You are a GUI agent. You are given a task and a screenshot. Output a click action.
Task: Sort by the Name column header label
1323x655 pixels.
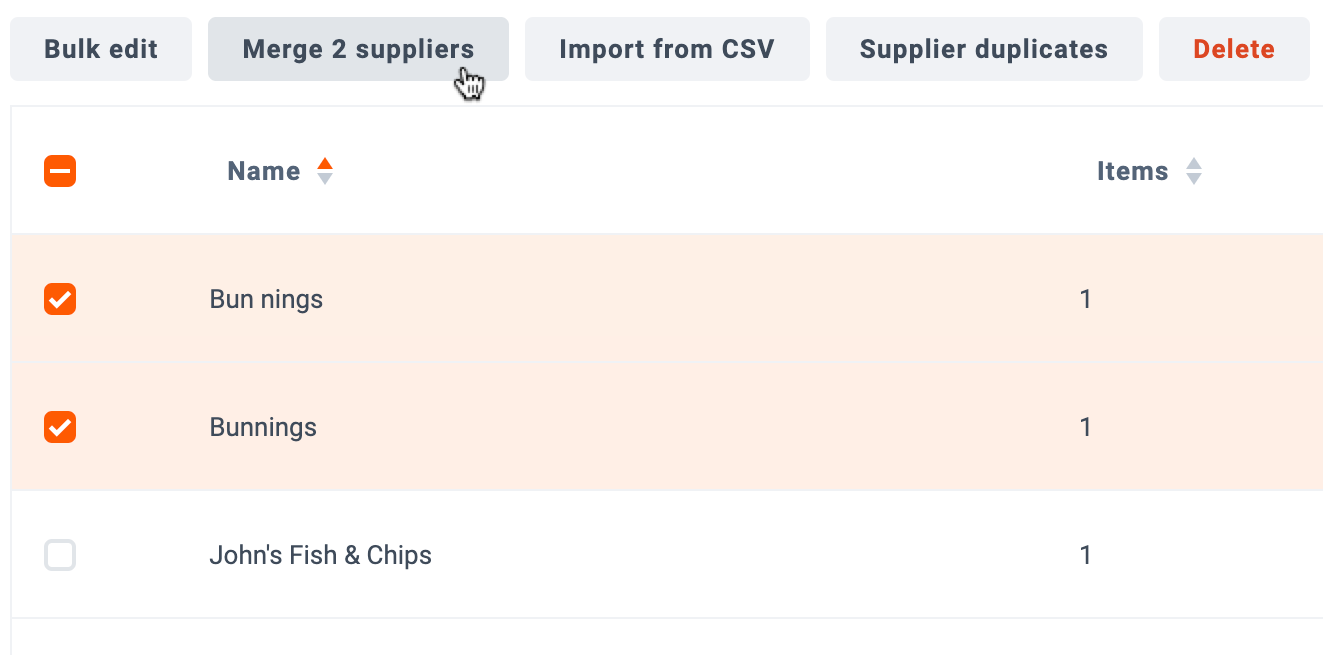coord(264,171)
